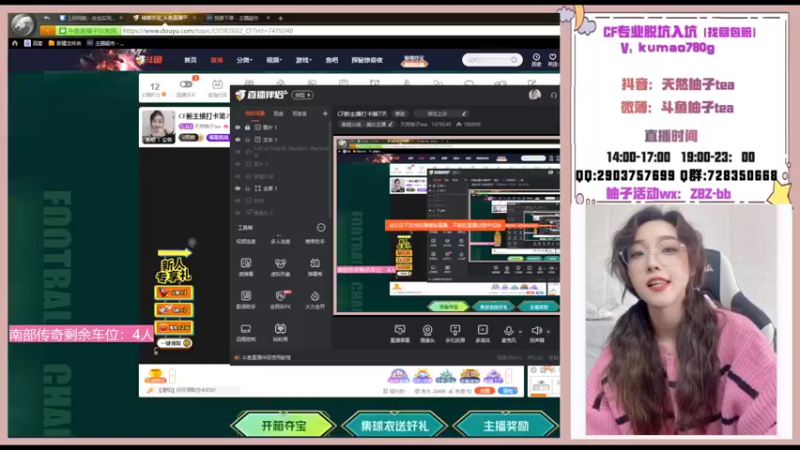This screenshot has height=450, width=800.
Task: Open the new tab plus button in browser
Action: tap(280, 18)
